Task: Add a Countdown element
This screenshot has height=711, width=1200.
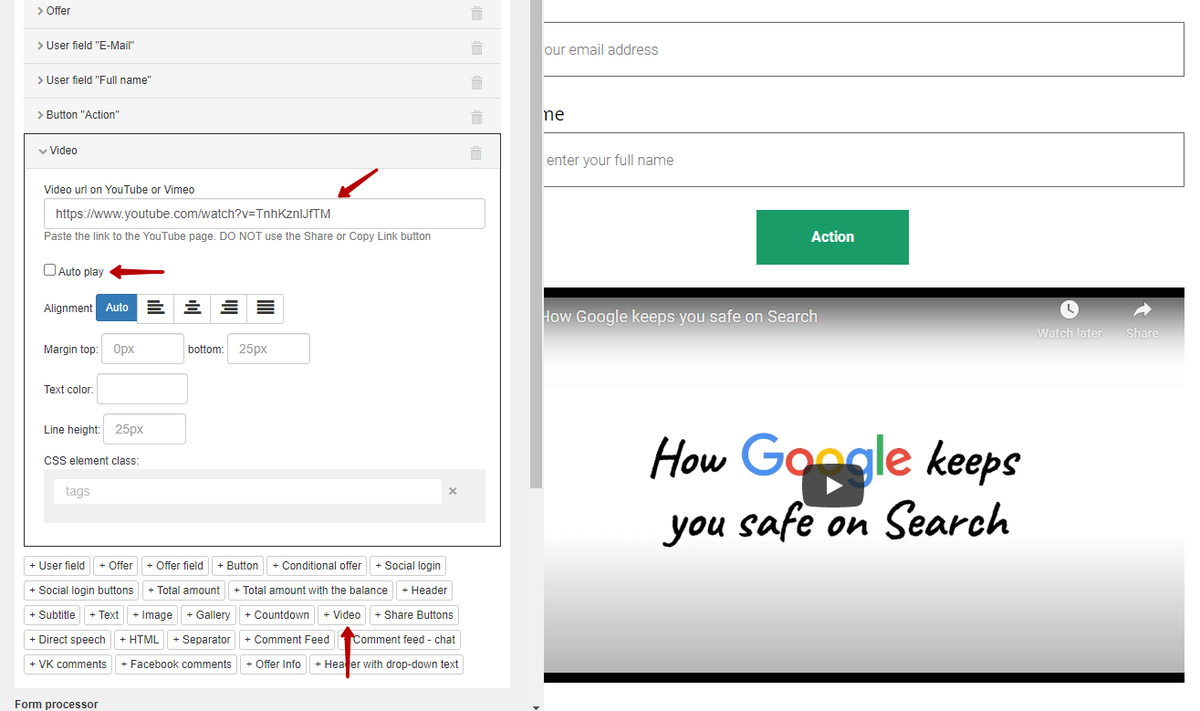Action: (x=277, y=615)
